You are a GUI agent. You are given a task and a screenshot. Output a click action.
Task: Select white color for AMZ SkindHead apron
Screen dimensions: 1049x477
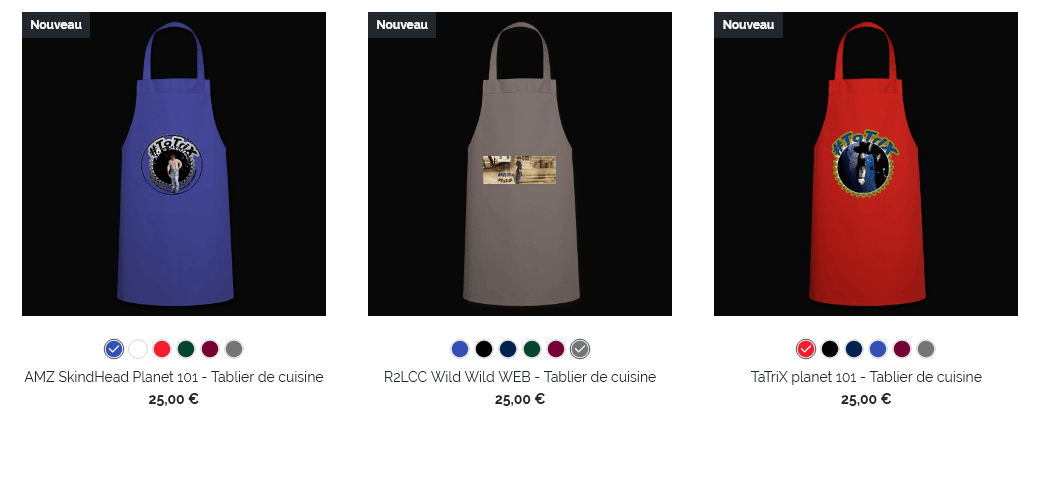click(138, 349)
